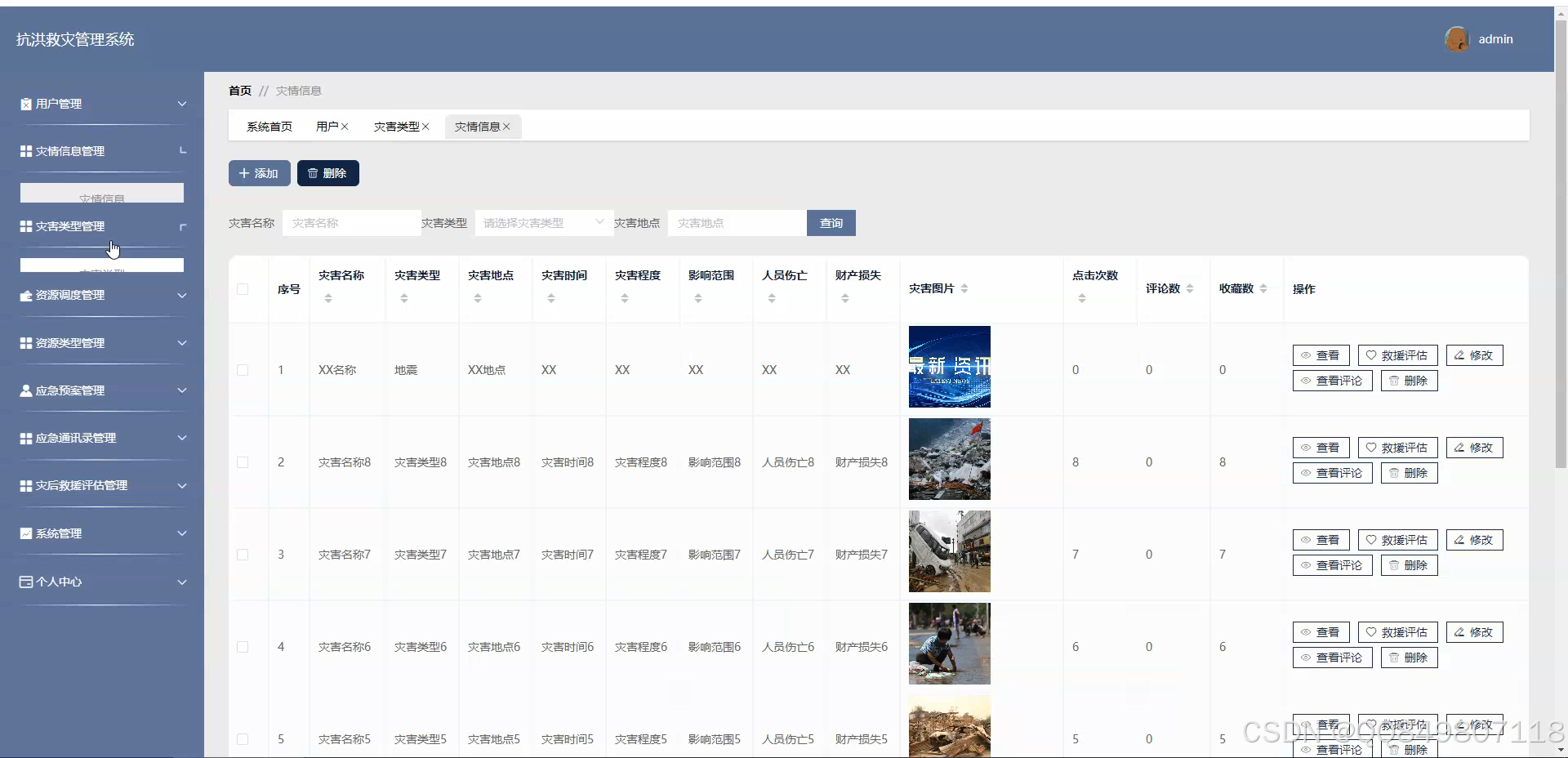Image resolution: width=1568 pixels, height=758 pixels.
Task: Expand 应急预案管理 chevron
Action: 182,390
